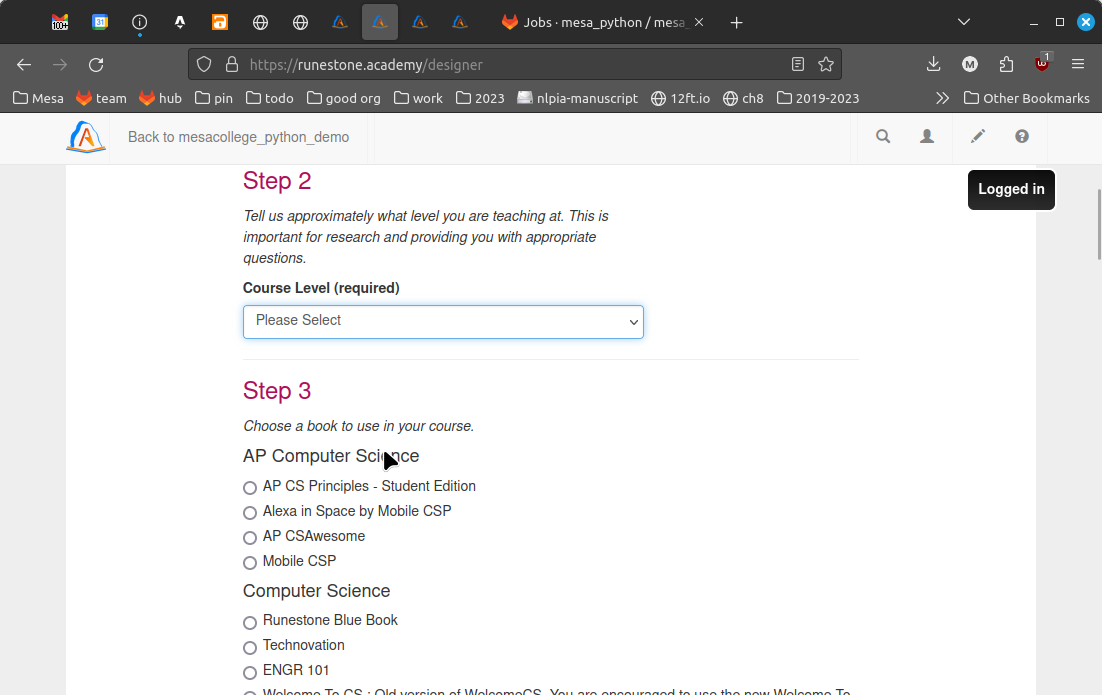Screen dimensions: 1102x695
Task: Reload the page with the refresh icon
Action: tap(96, 65)
